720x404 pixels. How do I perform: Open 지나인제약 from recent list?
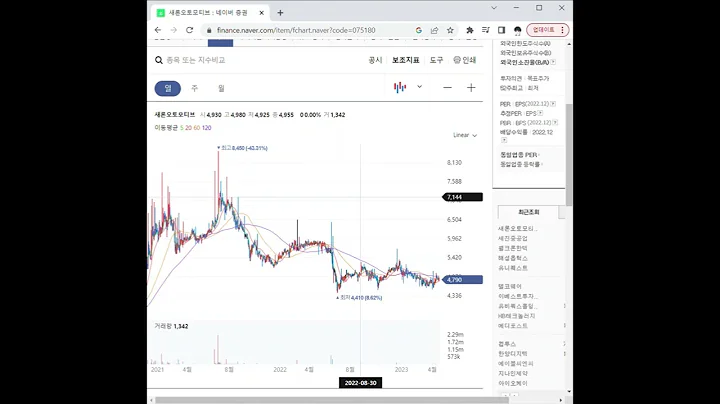click(x=513, y=373)
